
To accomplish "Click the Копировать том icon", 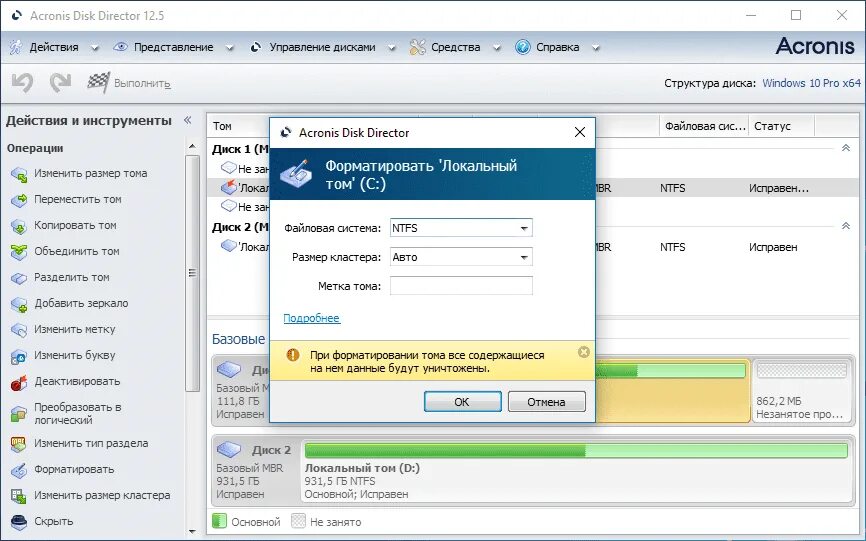I will pos(19,226).
